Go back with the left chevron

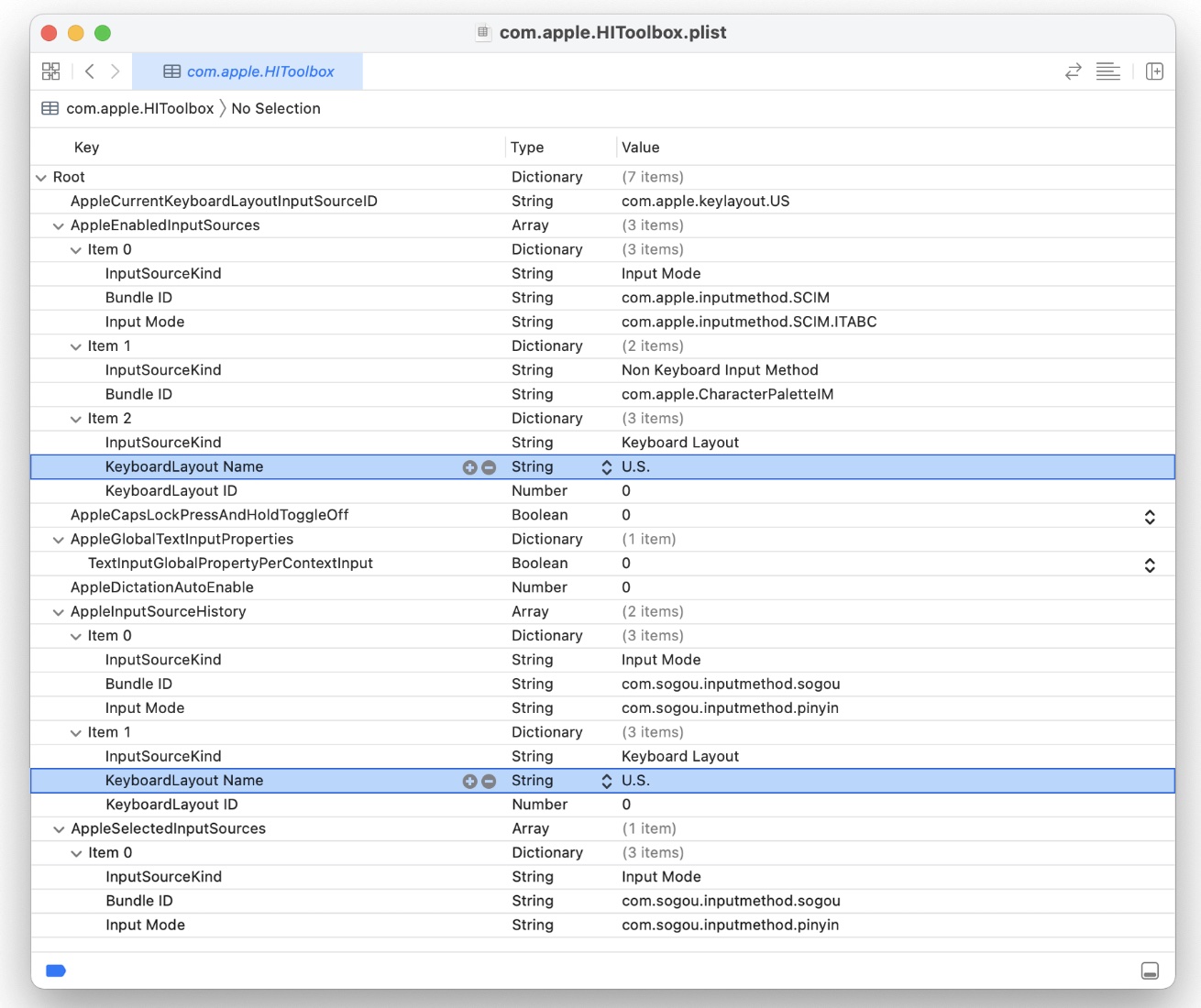tap(90, 71)
